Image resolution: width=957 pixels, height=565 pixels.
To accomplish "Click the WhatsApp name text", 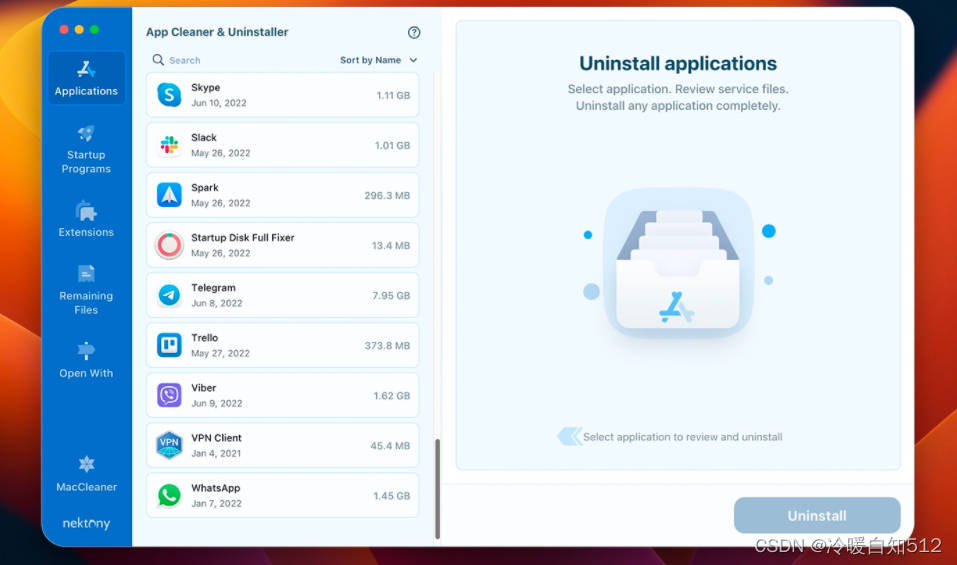I will 215,488.
